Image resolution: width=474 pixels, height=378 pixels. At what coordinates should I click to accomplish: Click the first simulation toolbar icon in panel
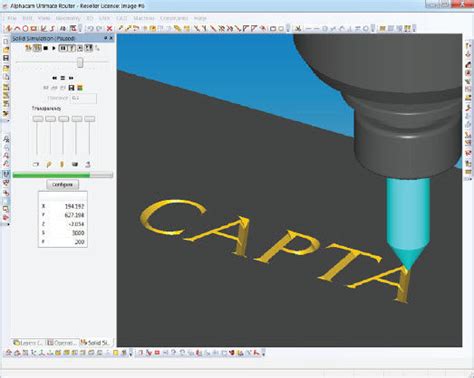[28, 48]
